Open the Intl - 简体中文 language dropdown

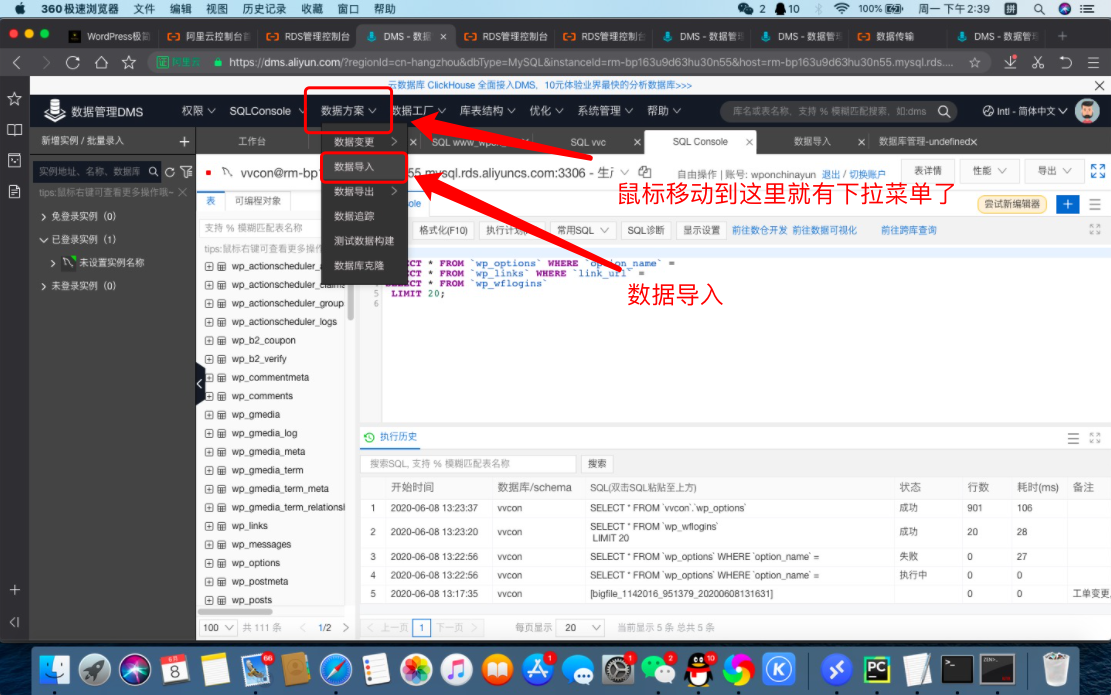pyautogui.click(x=1025, y=111)
